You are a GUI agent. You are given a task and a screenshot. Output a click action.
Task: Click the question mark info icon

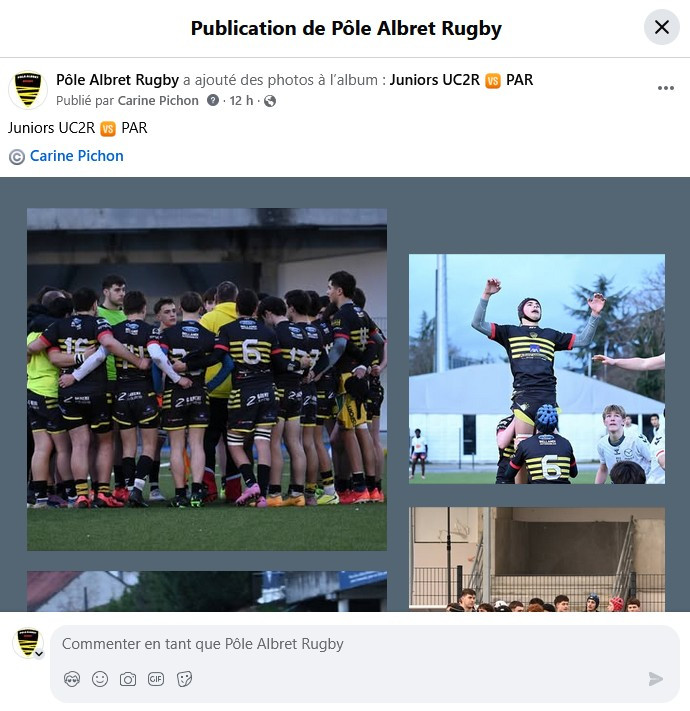(x=213, y=100)
